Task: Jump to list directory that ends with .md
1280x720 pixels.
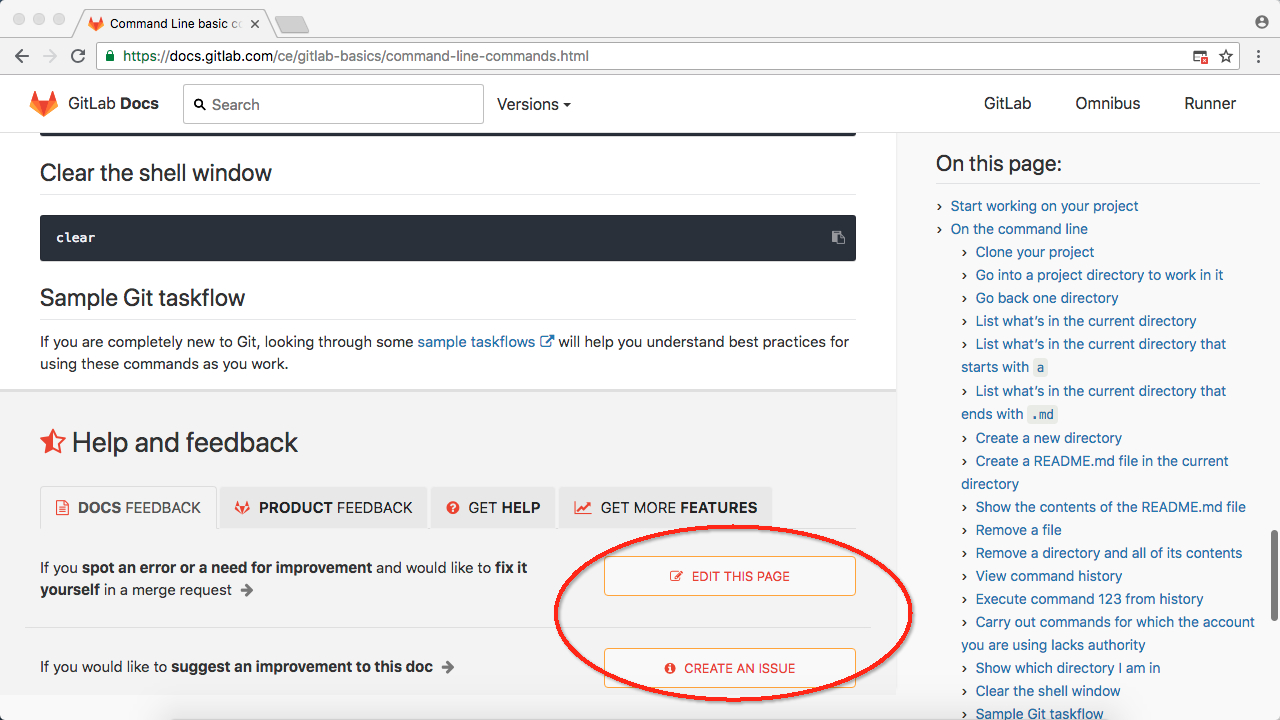Action: [1094, 402]
